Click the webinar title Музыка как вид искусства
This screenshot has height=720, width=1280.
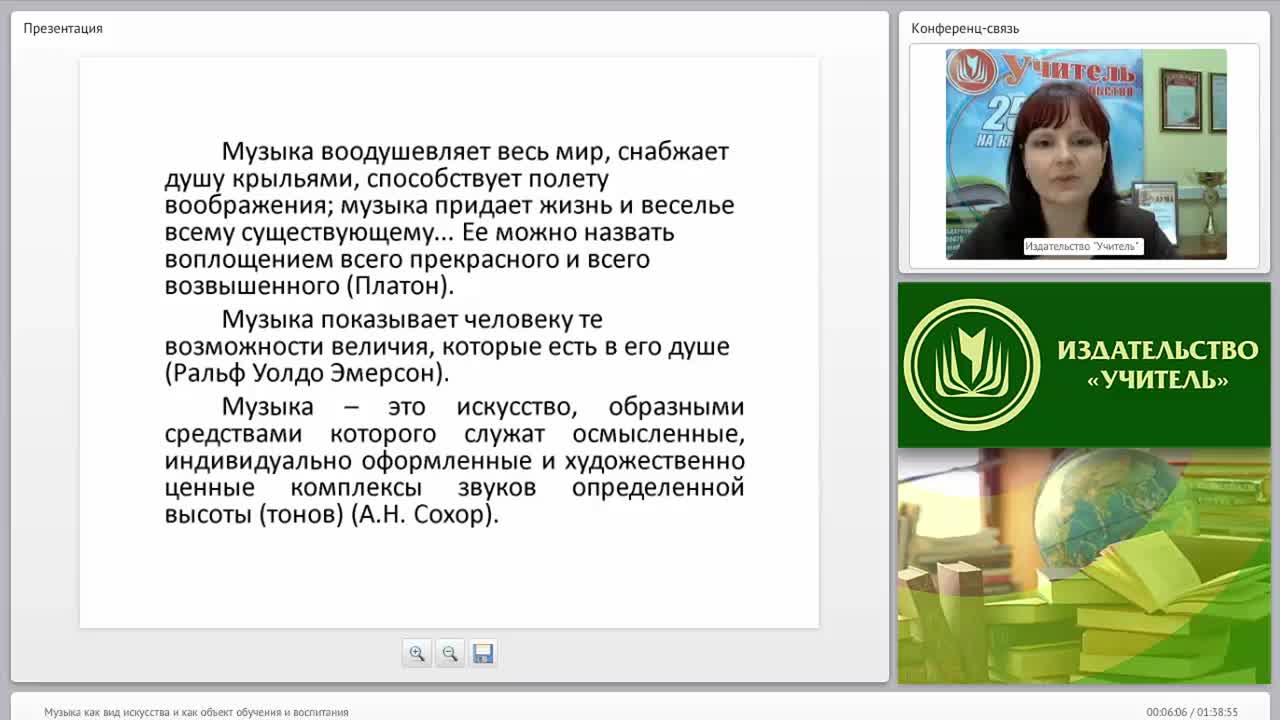coord(196,712)
